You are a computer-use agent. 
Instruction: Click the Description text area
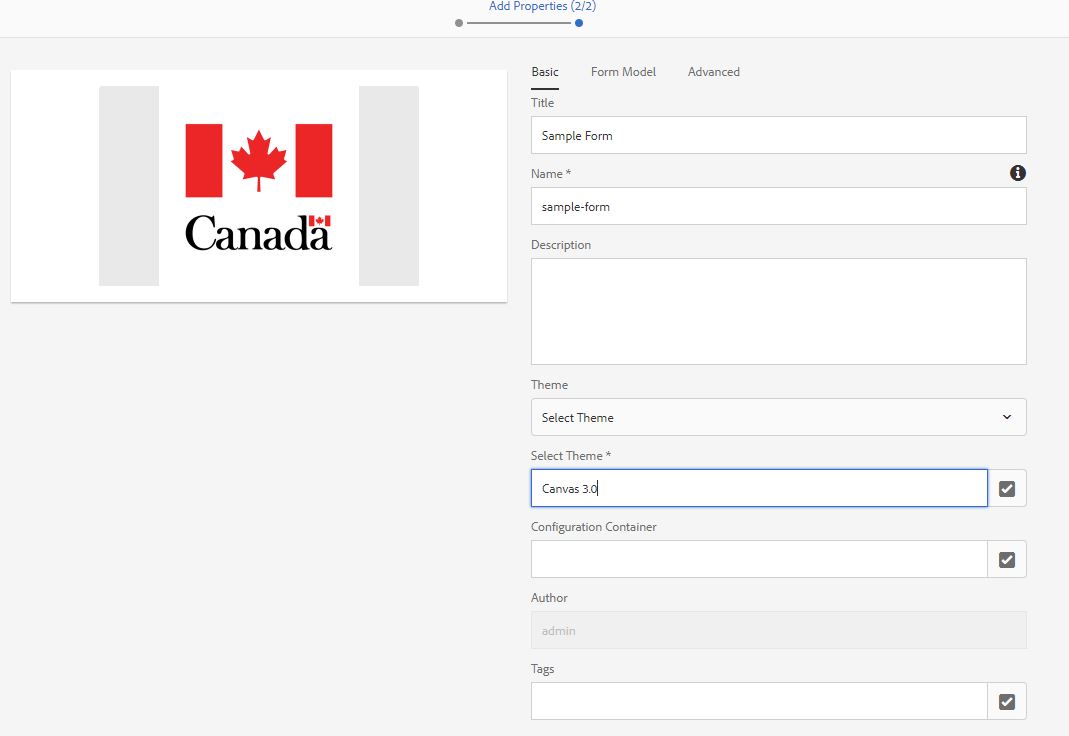coord(779,311)
